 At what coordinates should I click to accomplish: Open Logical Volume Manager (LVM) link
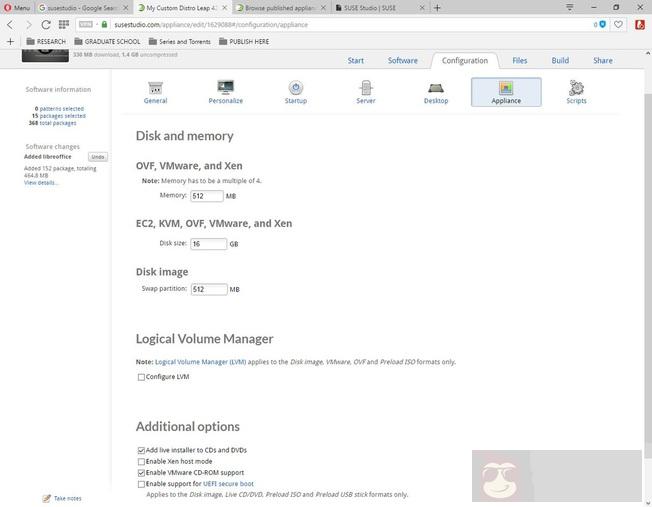point(200,362)
